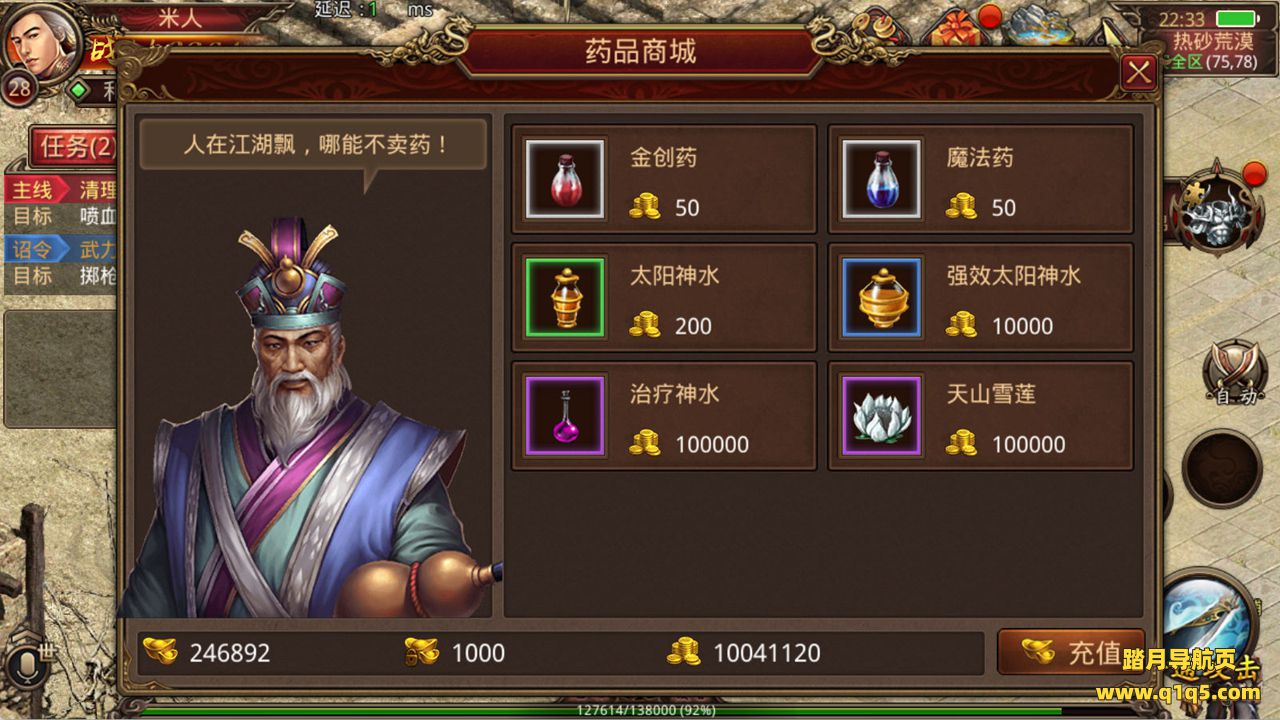Toggle the 自动 auto-combat button
Screen dimensions: 1280x720
[1236, 375]
